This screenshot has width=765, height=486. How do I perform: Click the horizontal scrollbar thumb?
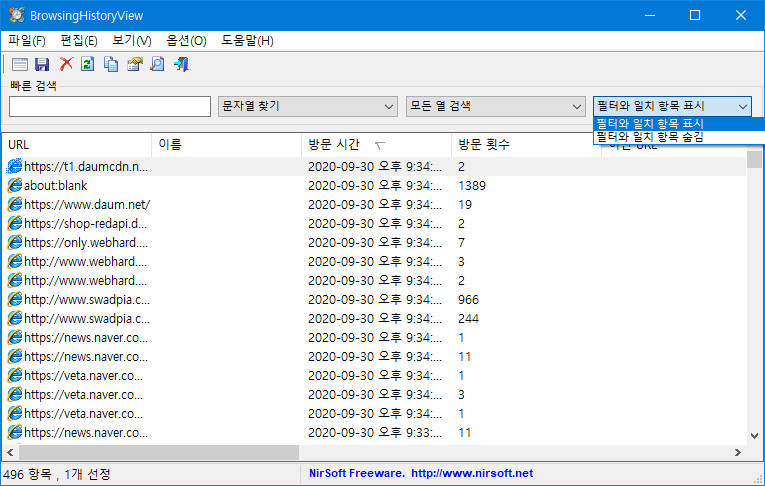point(159,452)
